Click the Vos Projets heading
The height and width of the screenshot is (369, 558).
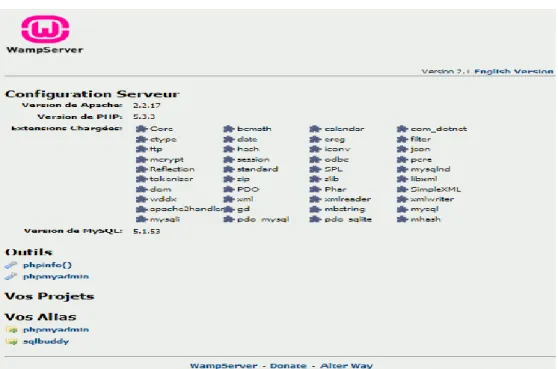coord(49,296)
